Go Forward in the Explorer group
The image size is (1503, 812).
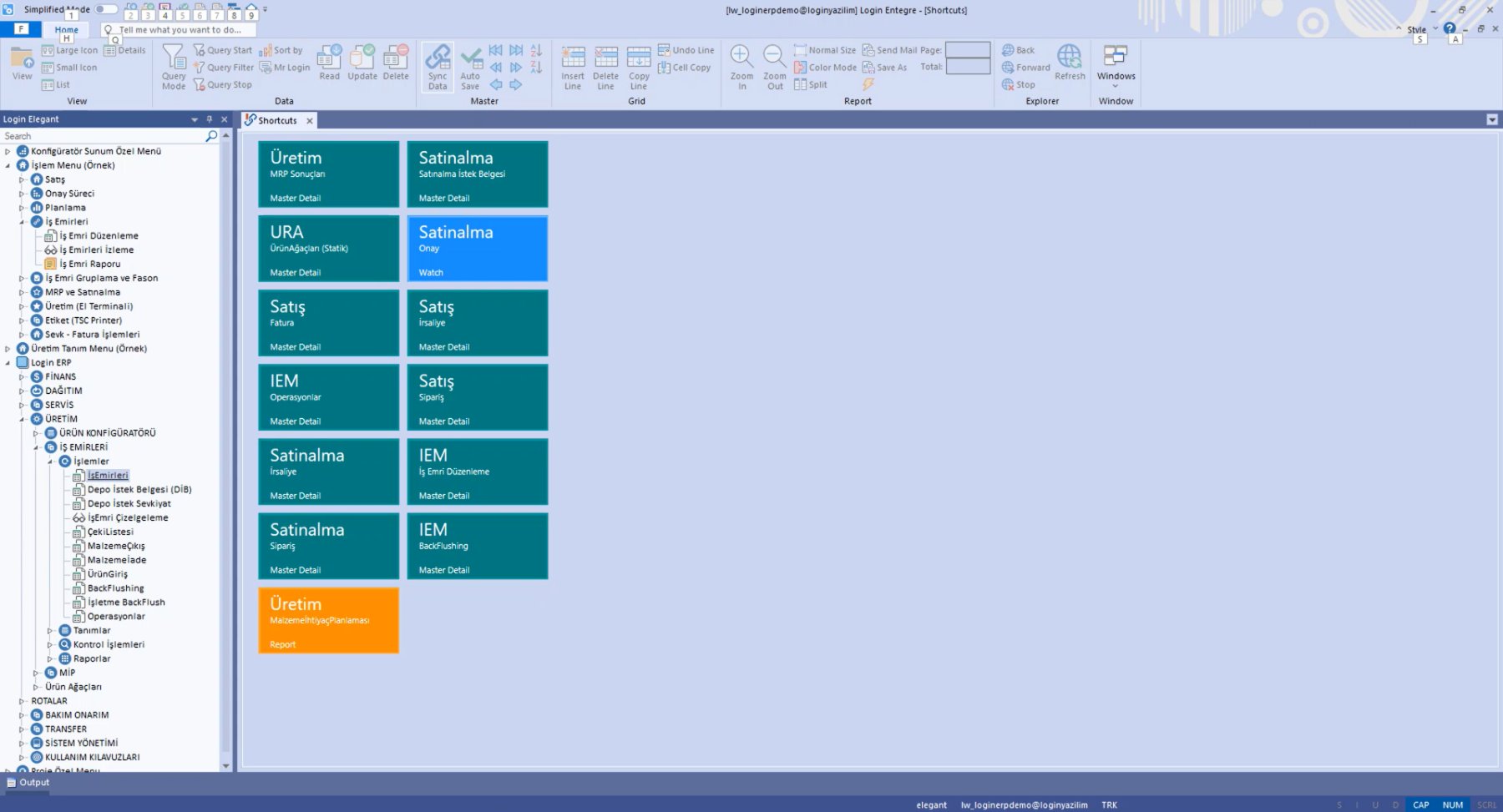pyautogui.click(x=1026, y=68)
